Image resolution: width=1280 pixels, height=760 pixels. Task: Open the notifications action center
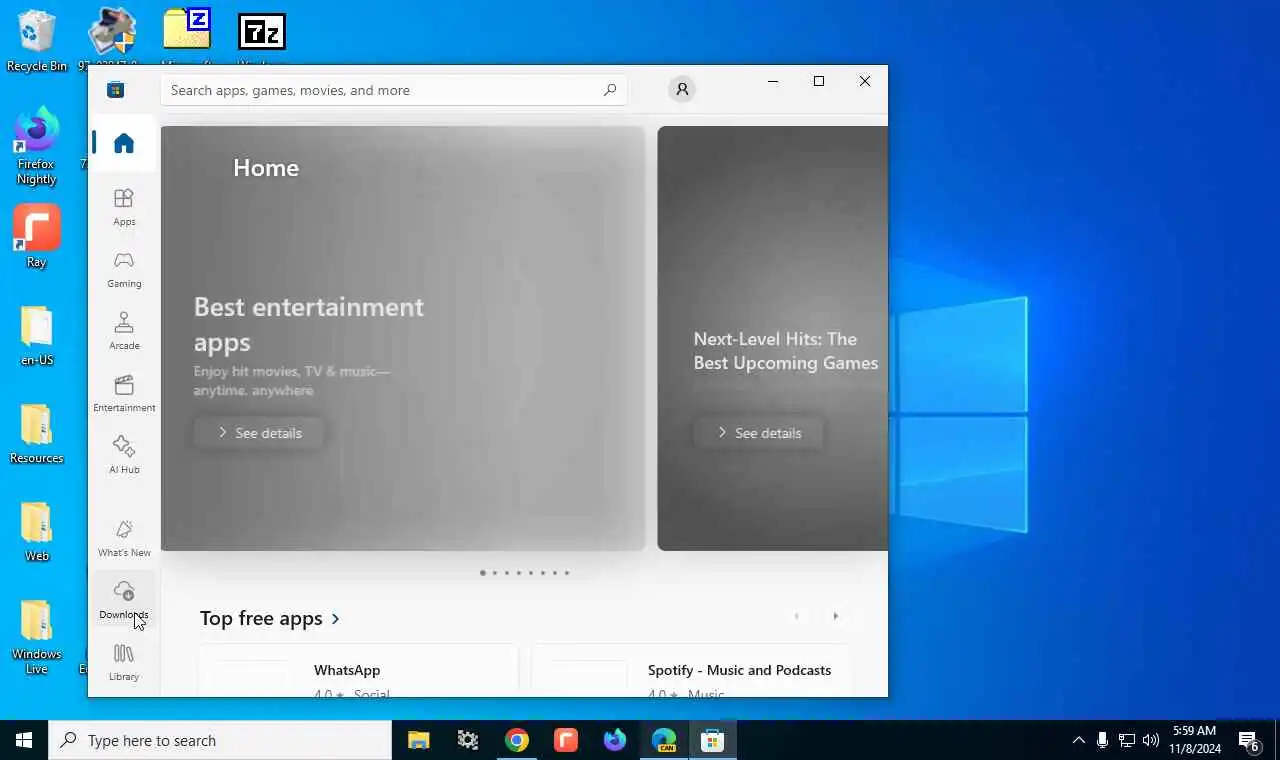click(x=1249, y=740)
